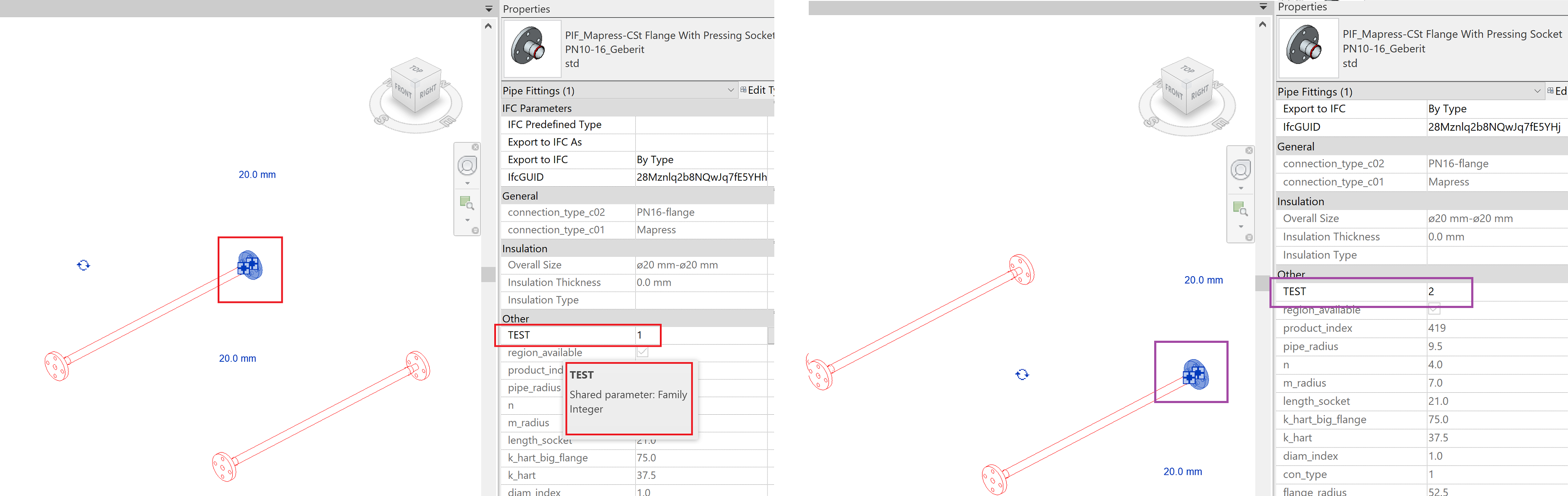Toggle region_available in the right Properties panel

[x=1436, y=309]
